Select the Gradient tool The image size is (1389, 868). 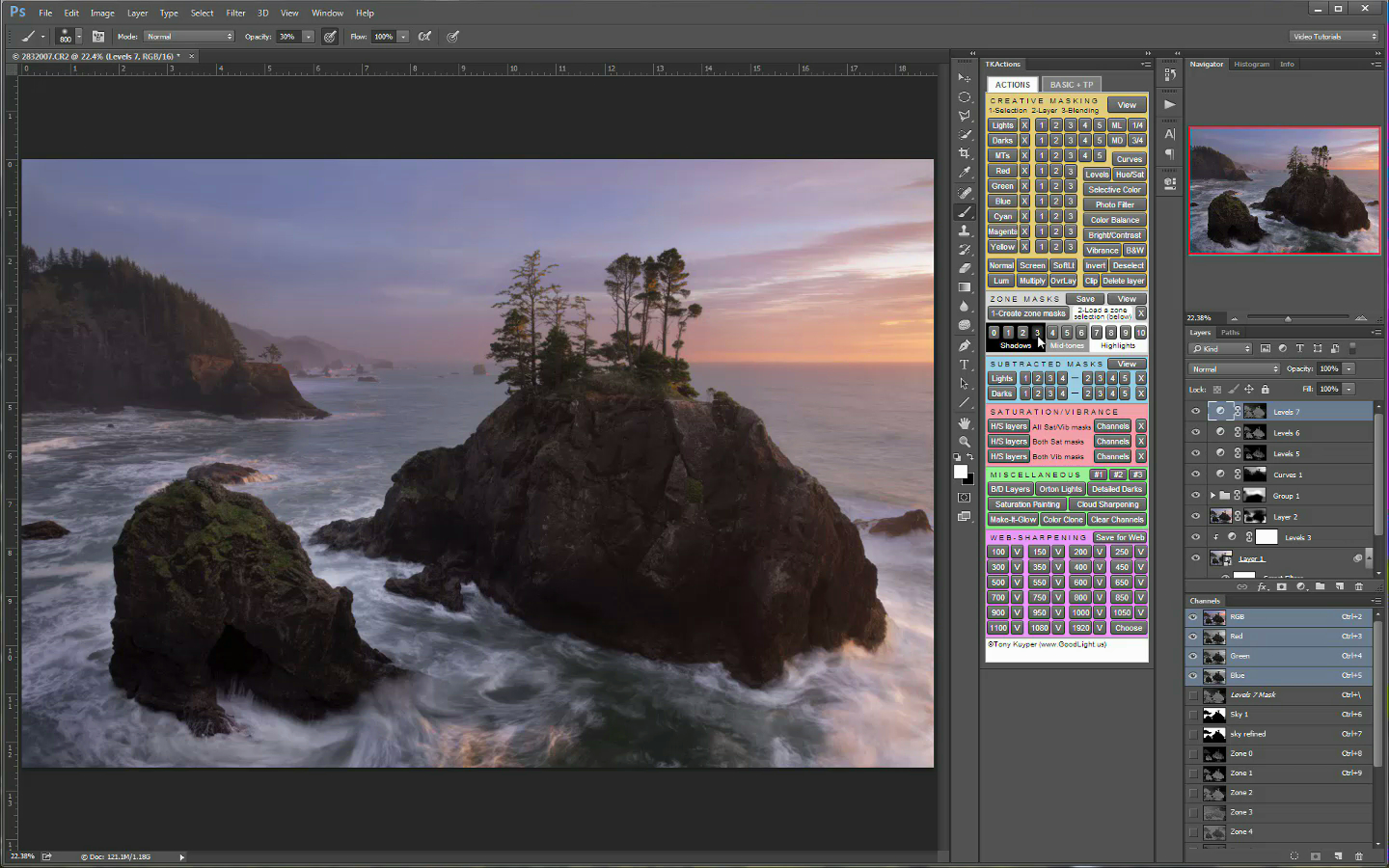964,287
